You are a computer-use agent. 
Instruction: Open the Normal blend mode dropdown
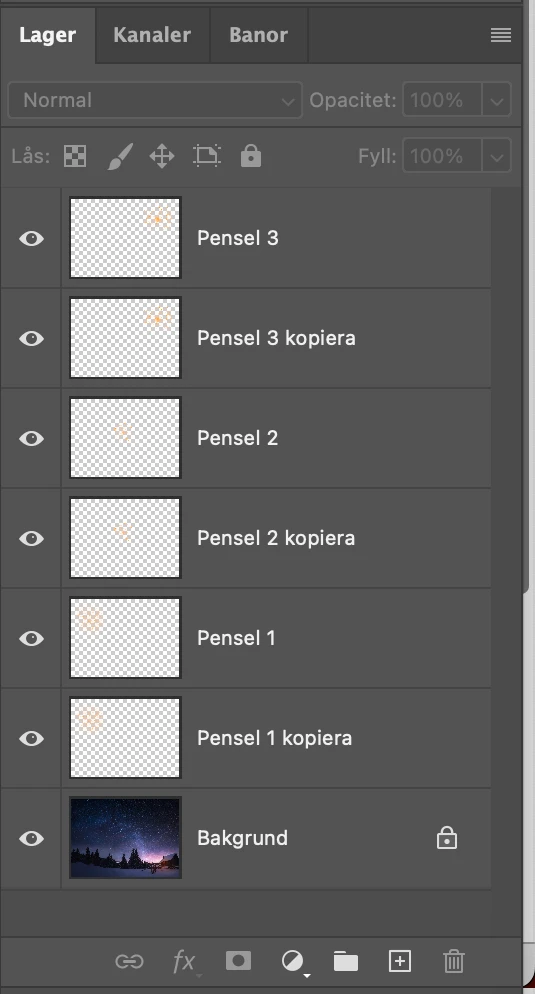155,100
